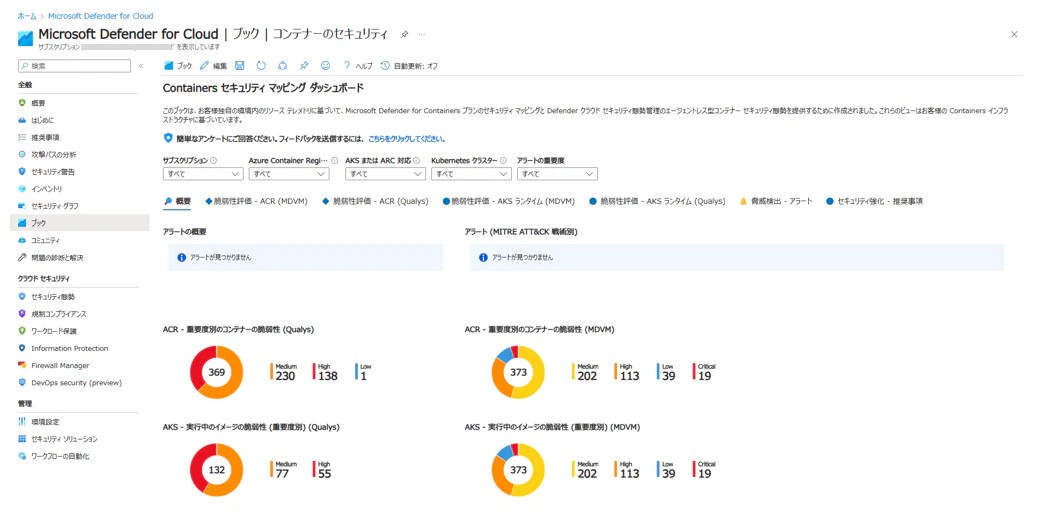
Task: Click the High 138 legend value
Action: coord(326,372)
